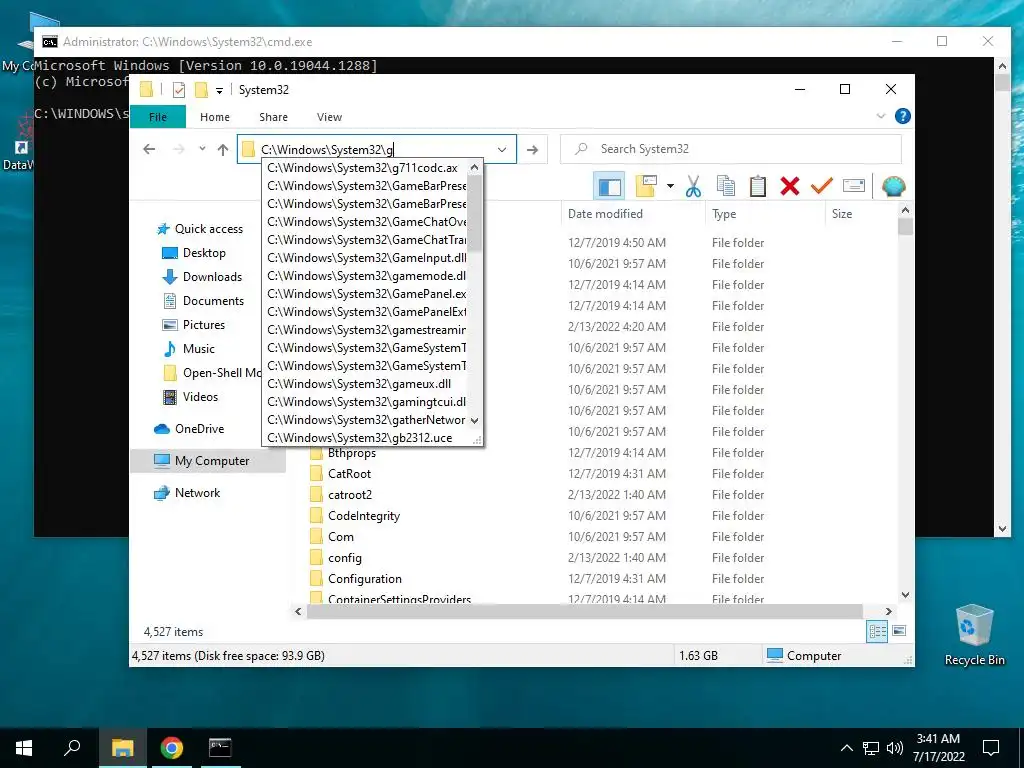The height and width of the screenshot is (768, 1024).
Task: Click the orange checkmark Properties icon
Action: coord(822,187)
